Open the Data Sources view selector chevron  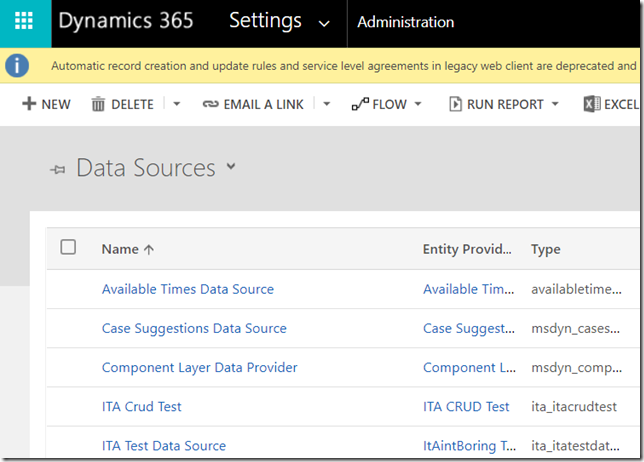tap(231, 166)
